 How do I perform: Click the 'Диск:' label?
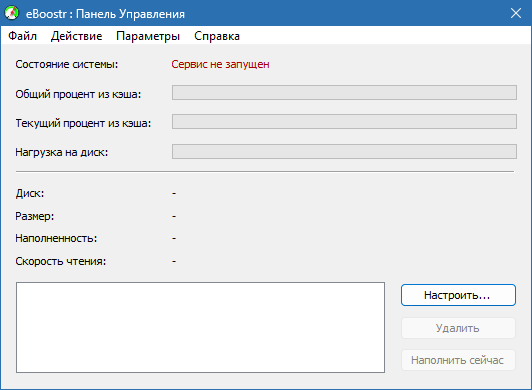coord(30,193)
